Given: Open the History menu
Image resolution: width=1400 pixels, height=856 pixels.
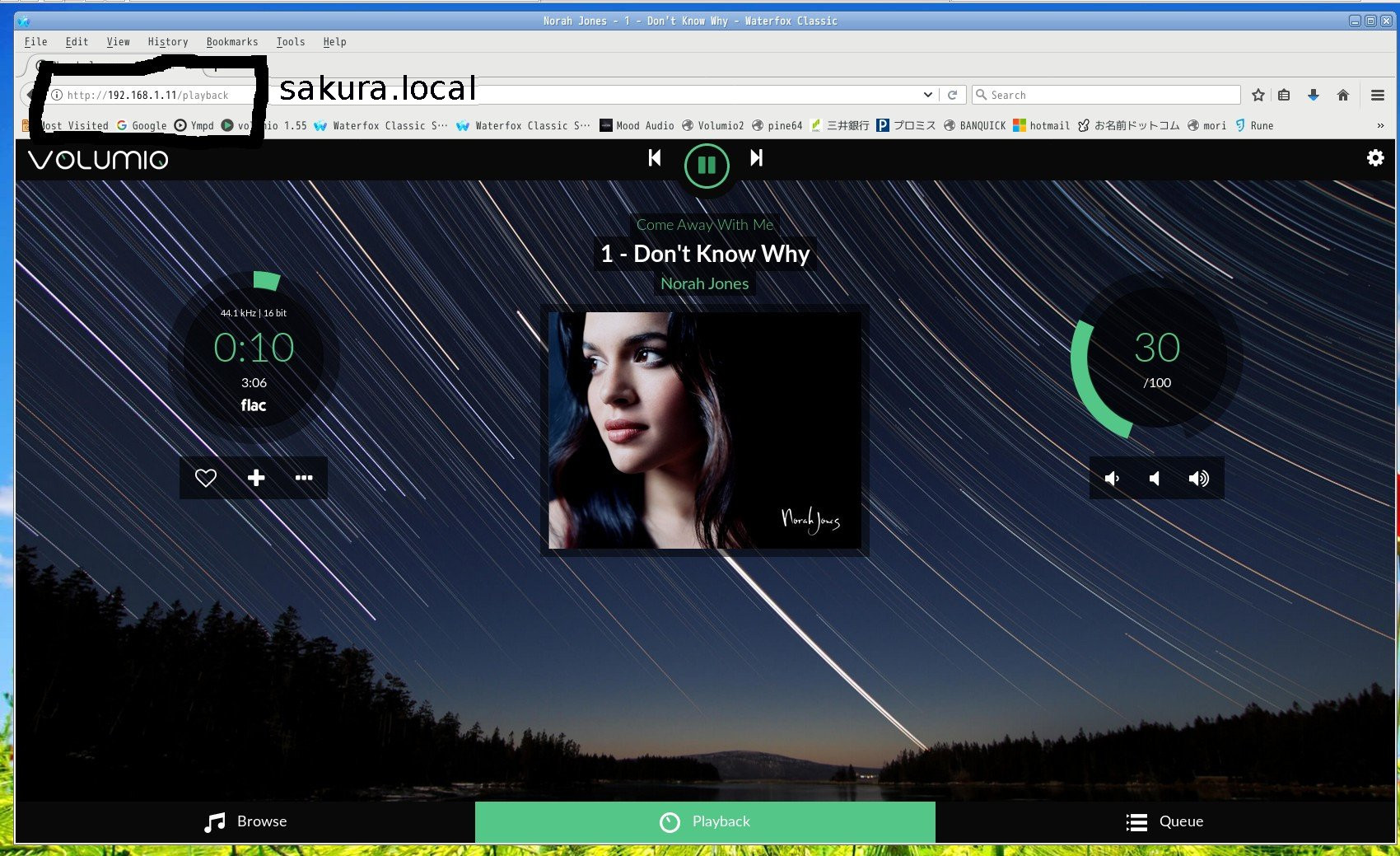Looking at the screenshot, I should [168, 42].
